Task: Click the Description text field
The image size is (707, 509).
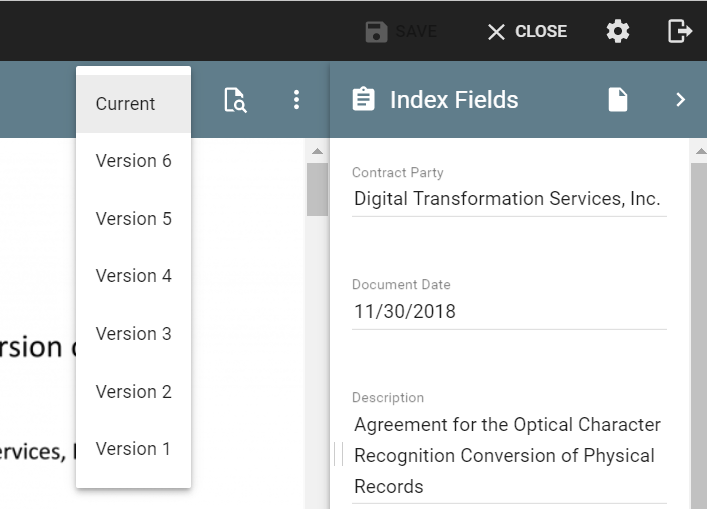Action: pos(508,456)
